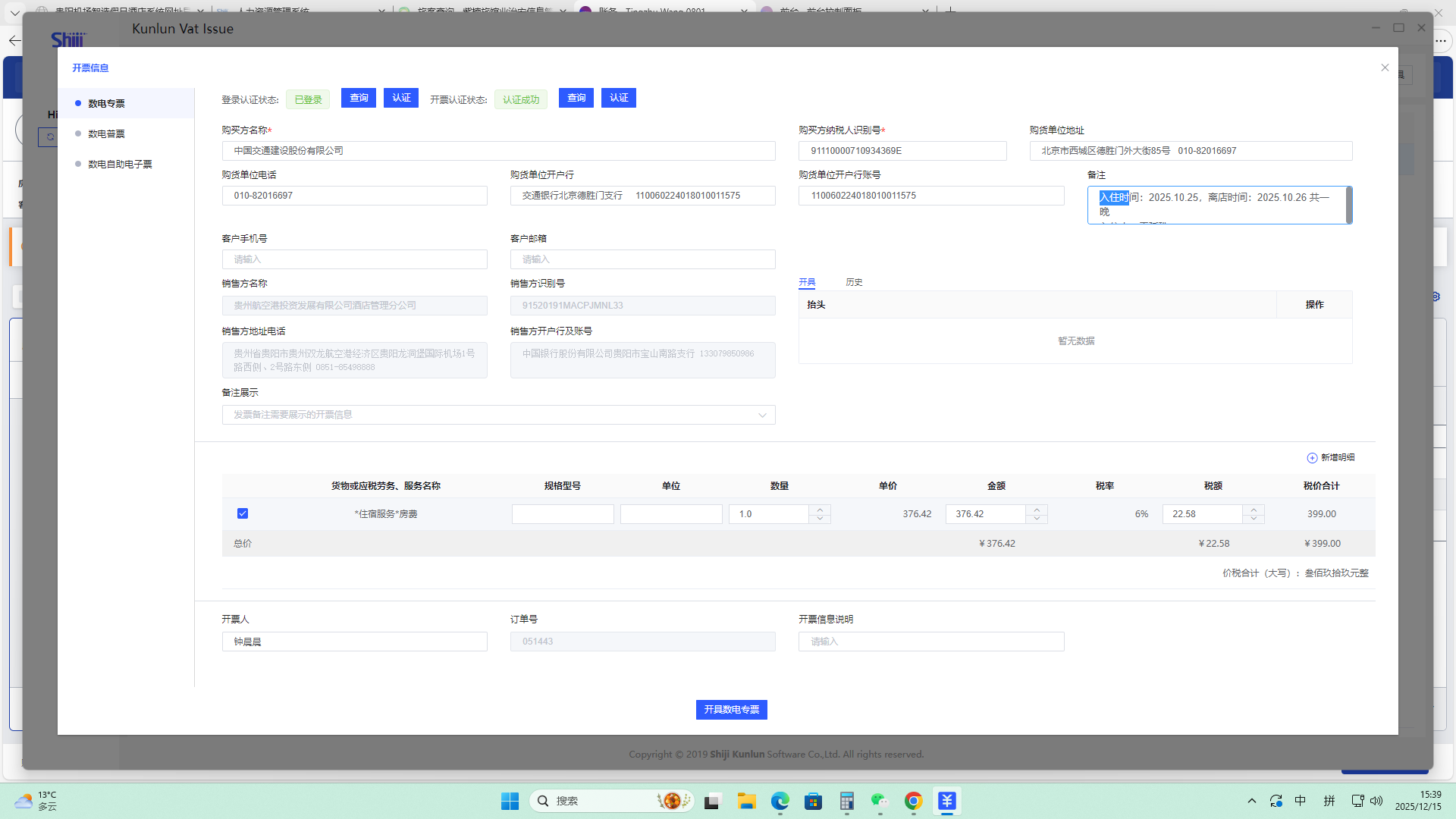Open WeChat from the taskbar

coord(879,801)
